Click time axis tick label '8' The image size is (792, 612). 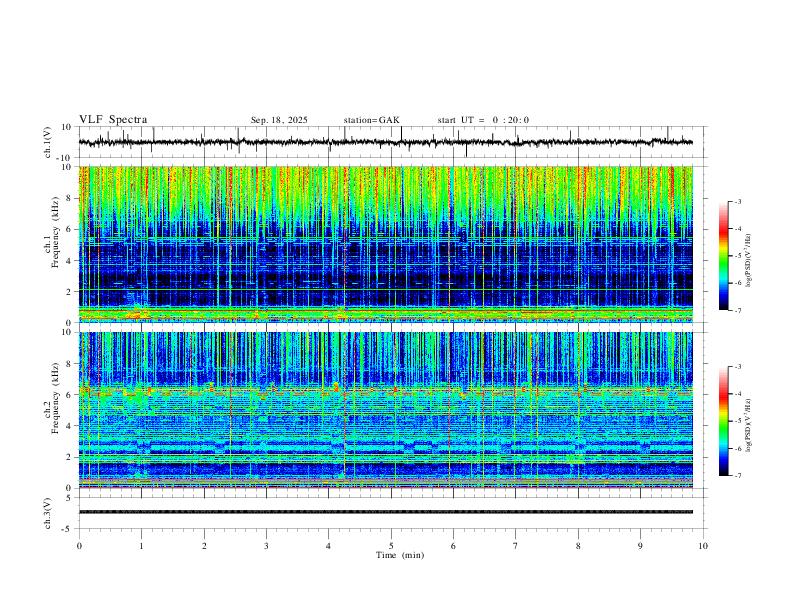(x=578, y=546)
